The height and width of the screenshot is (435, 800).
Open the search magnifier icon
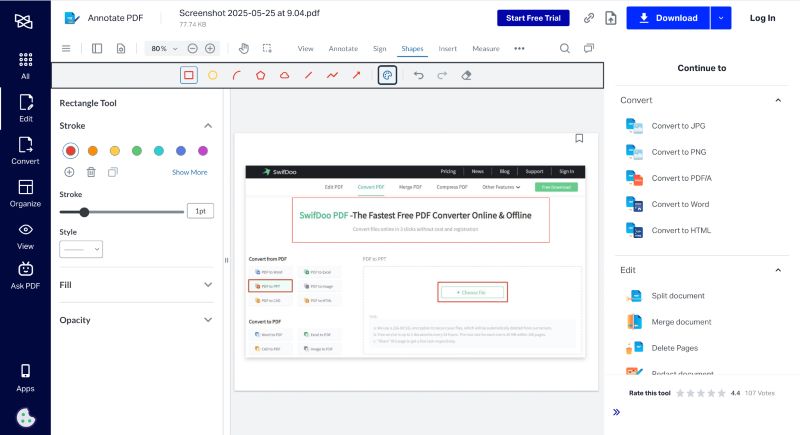[565, 48]
